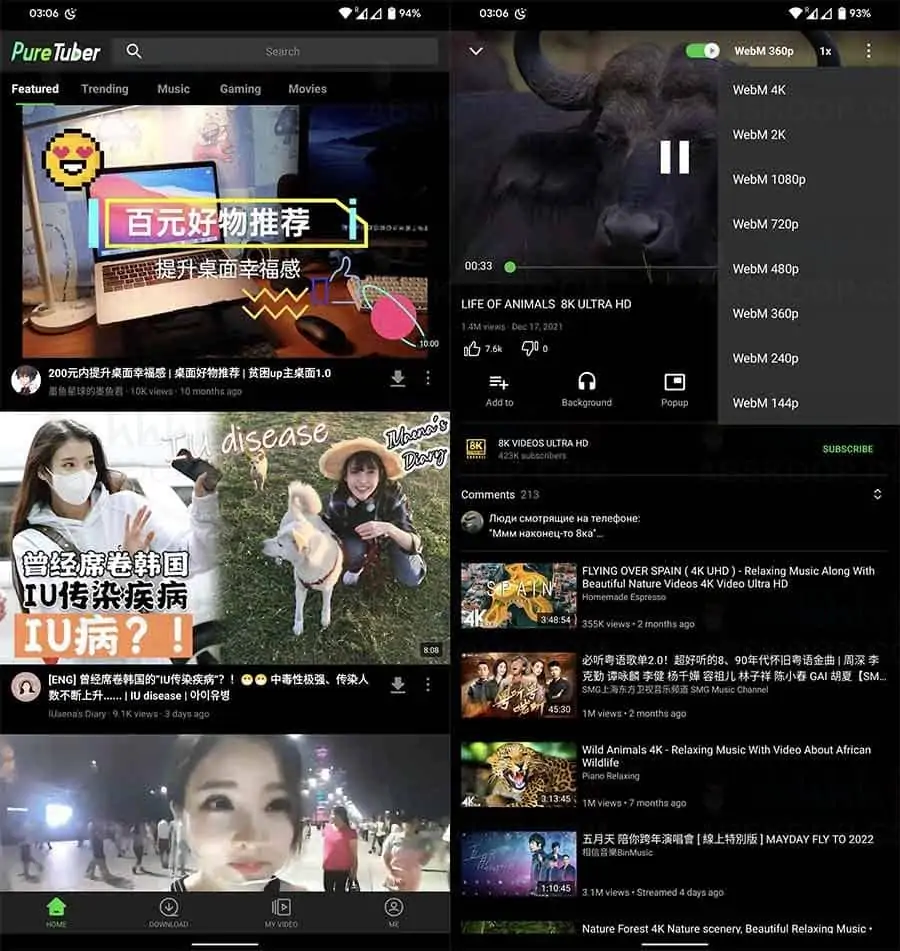The width and height of the screenshot is (900, 951).
Task: Open the ME profile icon in bottom navigation
Action: point(392,908)
